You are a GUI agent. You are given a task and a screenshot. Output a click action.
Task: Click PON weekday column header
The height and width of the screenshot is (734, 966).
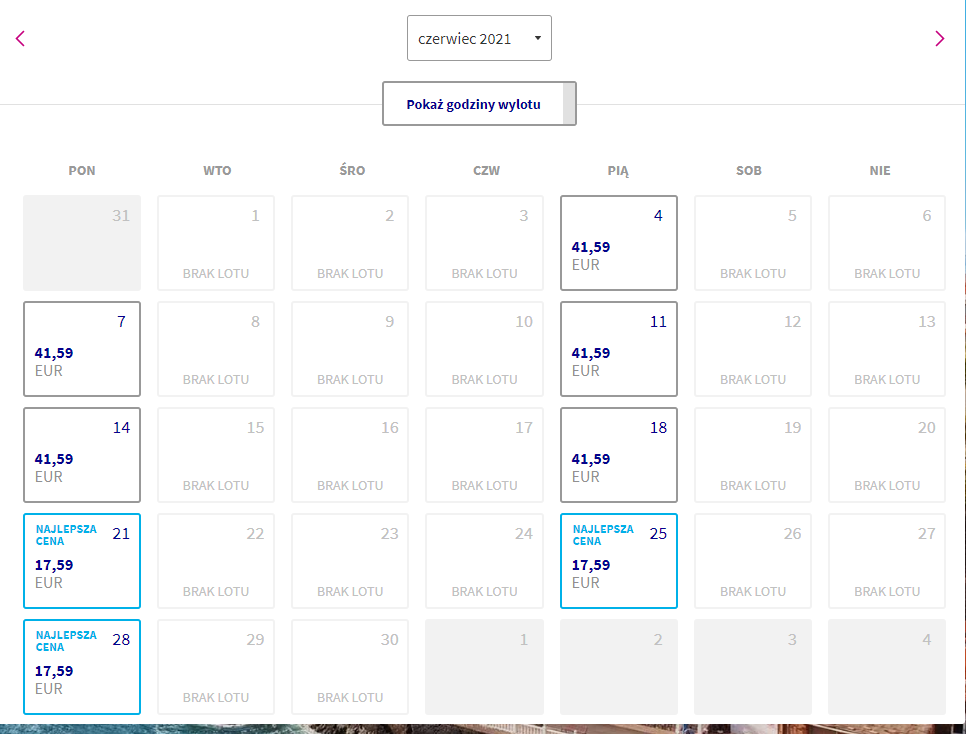point(82,171)
